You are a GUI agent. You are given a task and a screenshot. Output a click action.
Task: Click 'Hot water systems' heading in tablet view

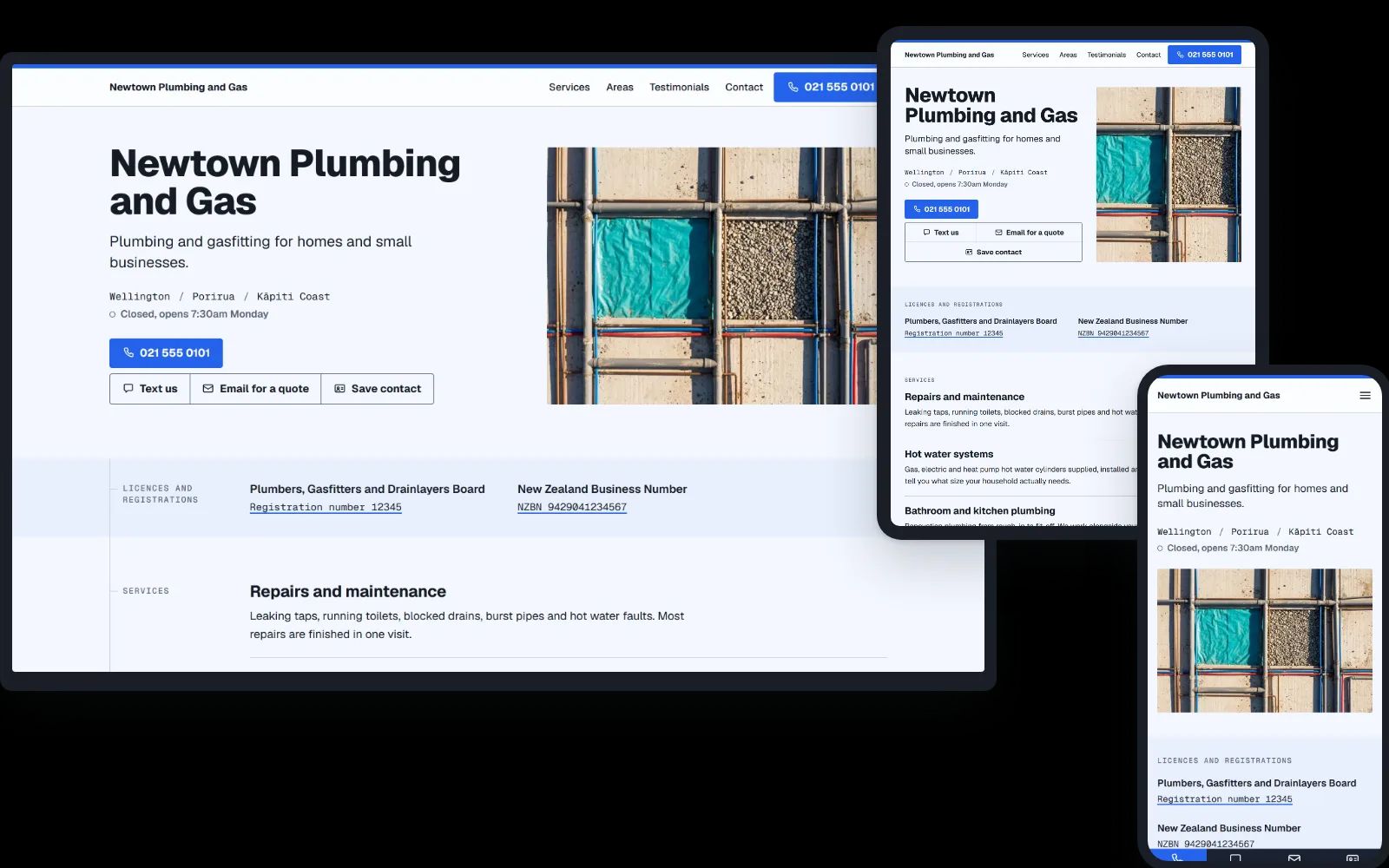949,454
